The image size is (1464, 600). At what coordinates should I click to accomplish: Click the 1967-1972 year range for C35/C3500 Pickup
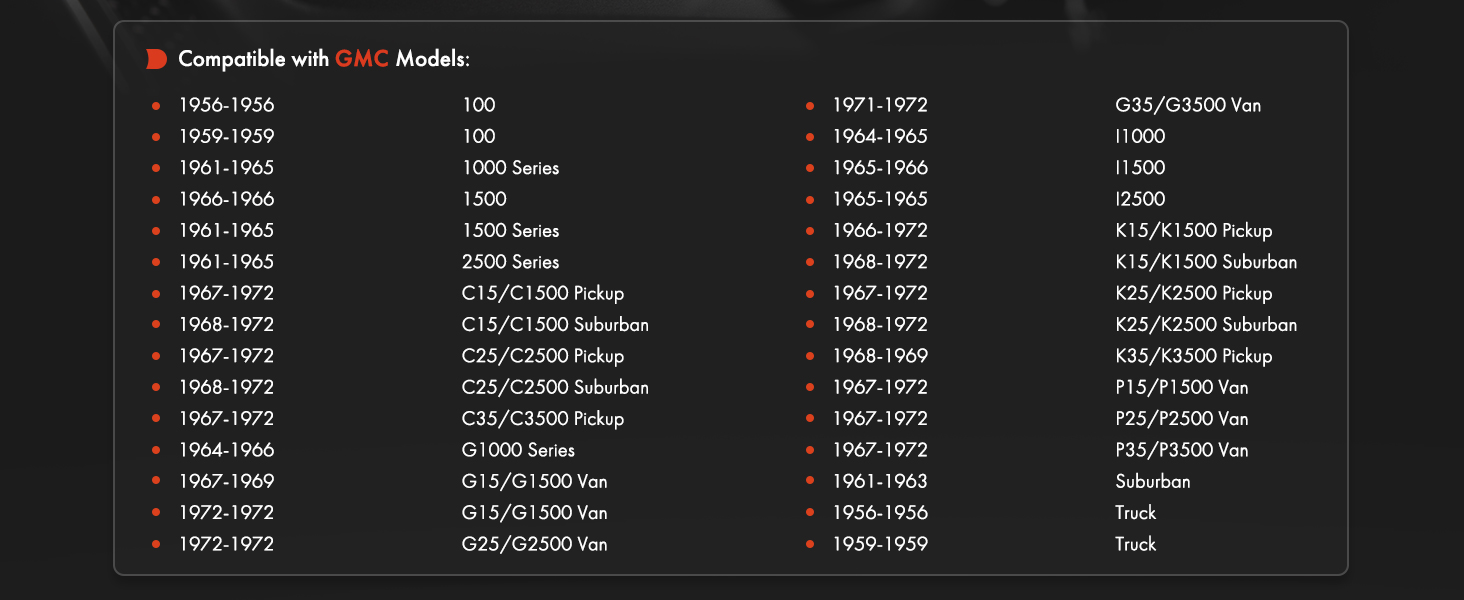pyautogui.click(x=226, y=419)
